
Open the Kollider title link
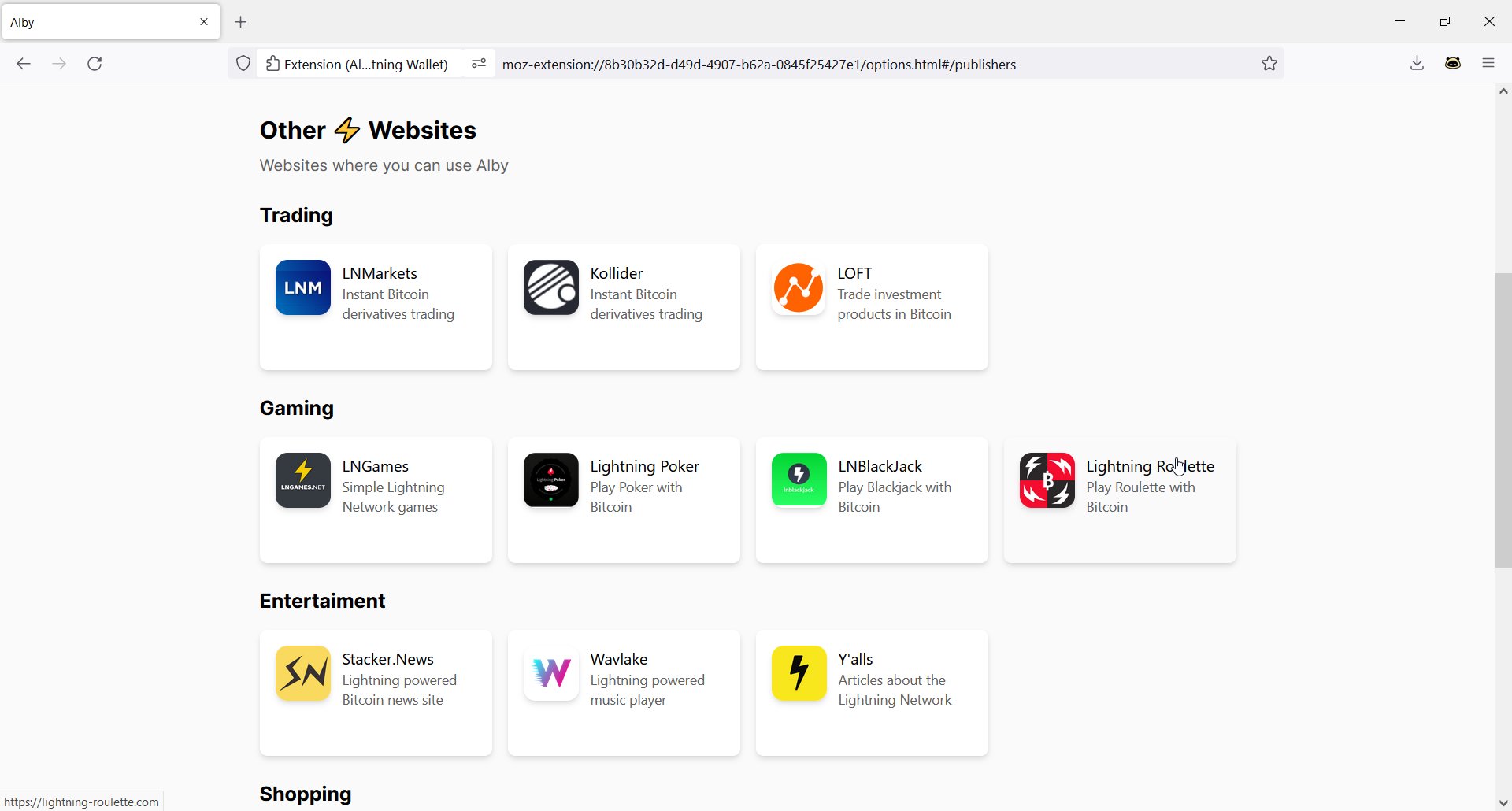pos(617,273)
